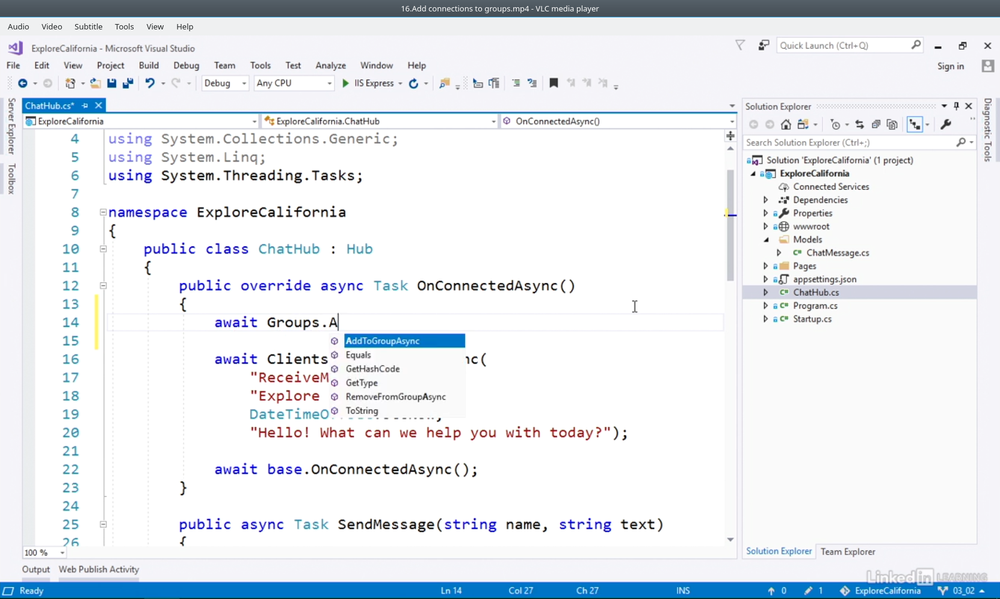Collapse the Models folder
The height and width of the screenshot is (599, 1000).
(x=766, y=240)
